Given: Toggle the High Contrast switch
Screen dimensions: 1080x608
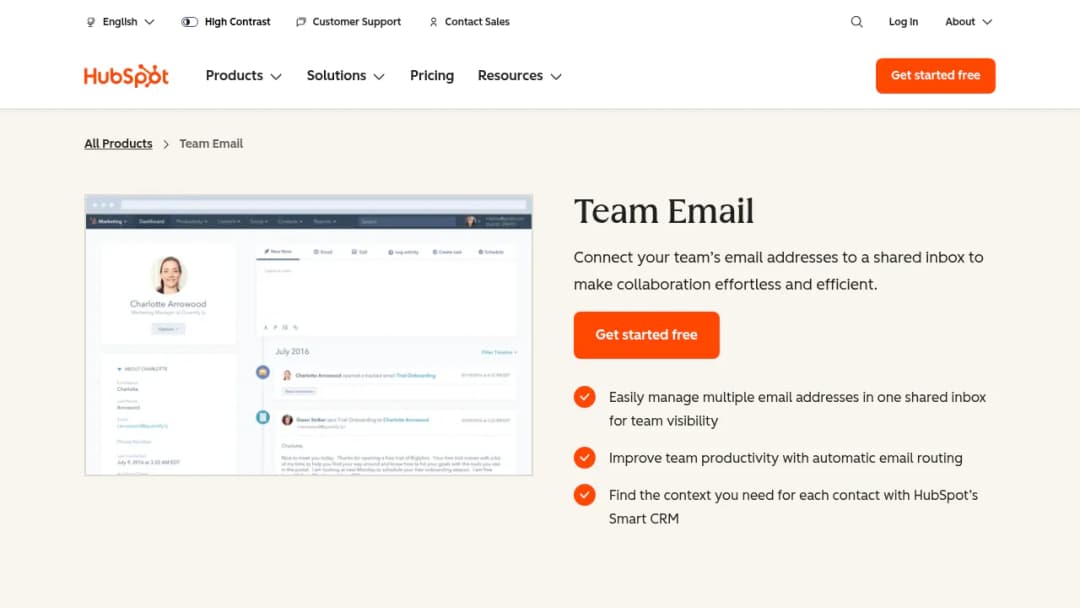Looking at the screenshot, I should tap(189, 22).
